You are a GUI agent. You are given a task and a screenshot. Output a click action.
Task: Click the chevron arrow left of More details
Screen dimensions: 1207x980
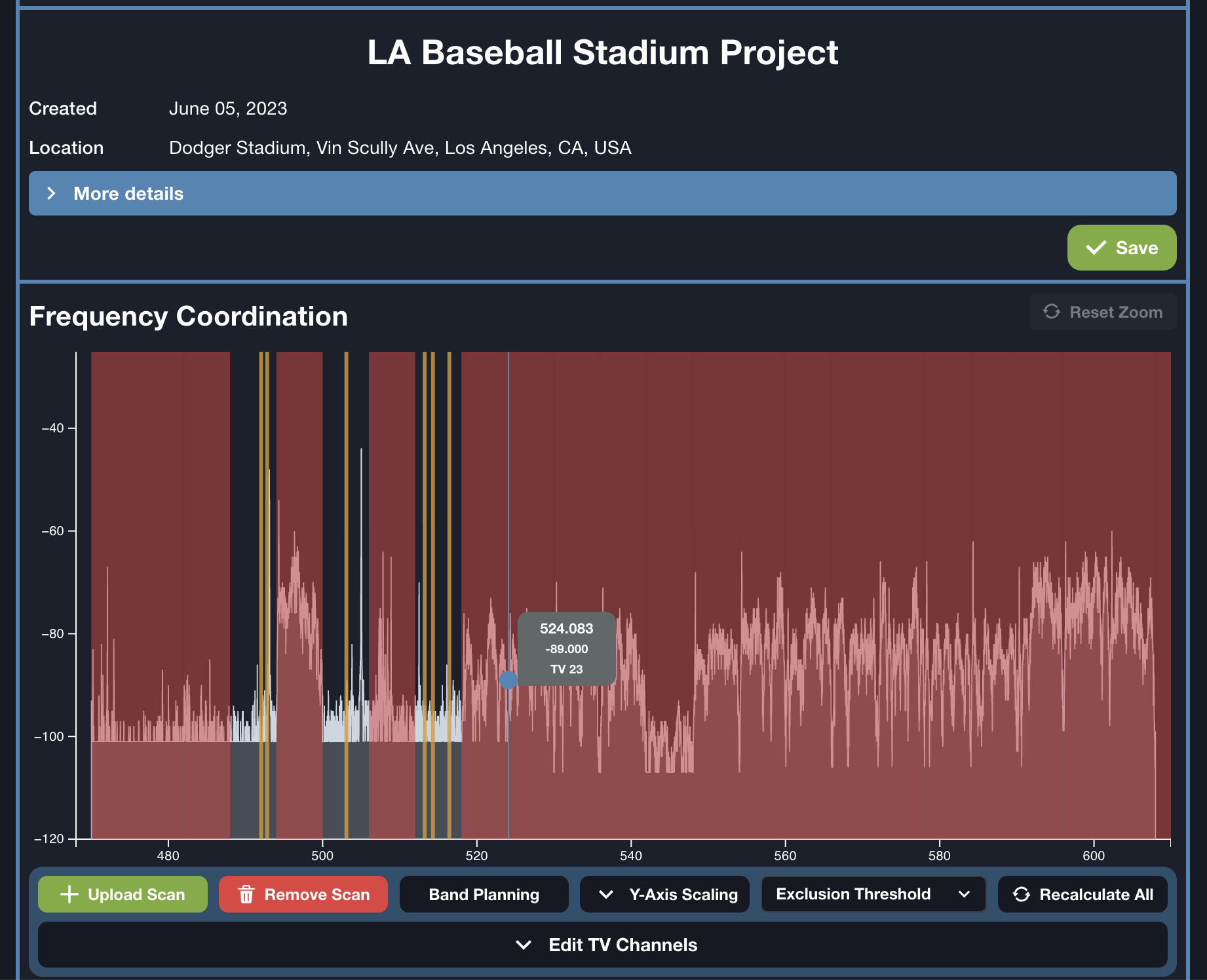(x=51, y=194)
